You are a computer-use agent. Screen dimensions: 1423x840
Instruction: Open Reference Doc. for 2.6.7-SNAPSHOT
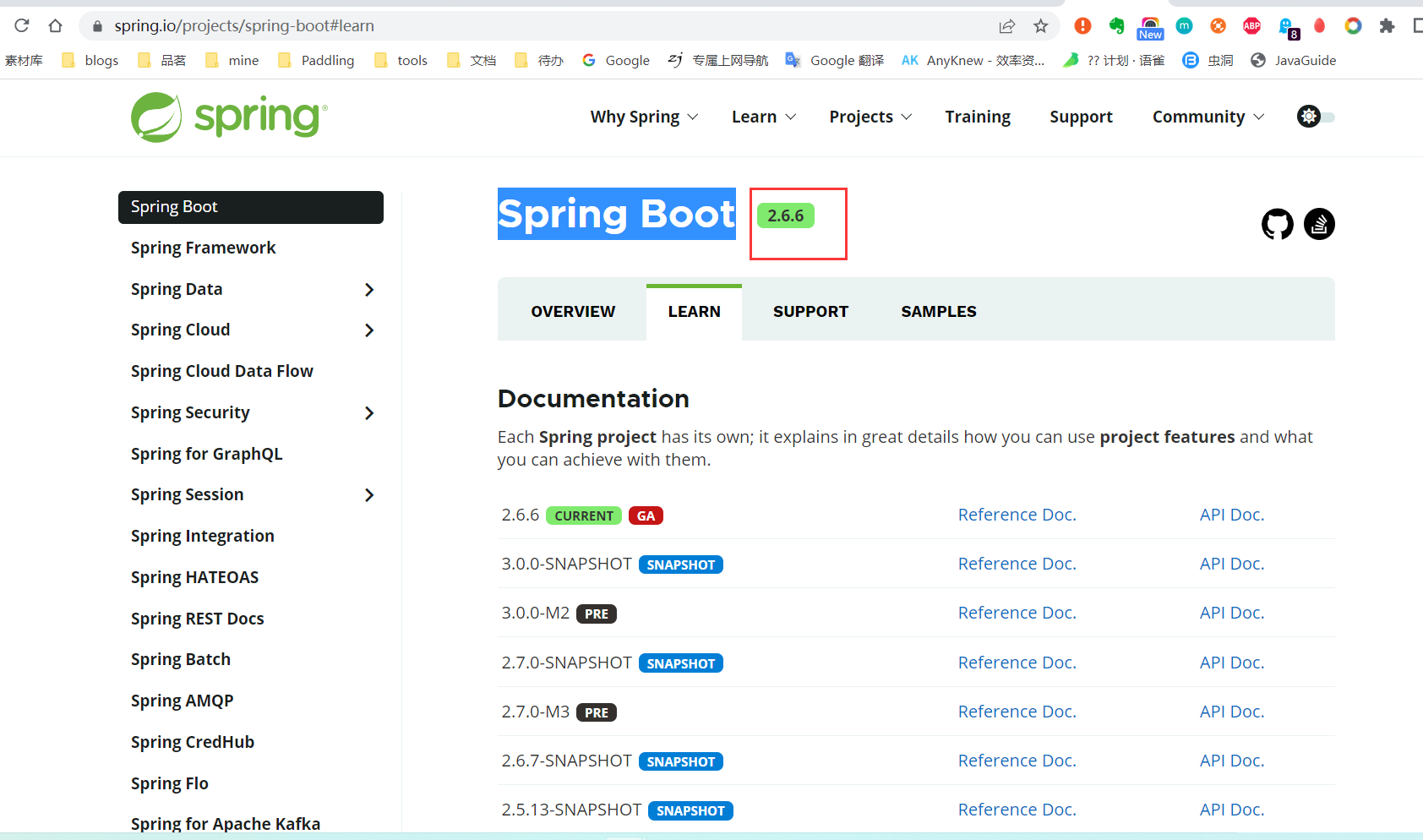(x=1017, y=761)
